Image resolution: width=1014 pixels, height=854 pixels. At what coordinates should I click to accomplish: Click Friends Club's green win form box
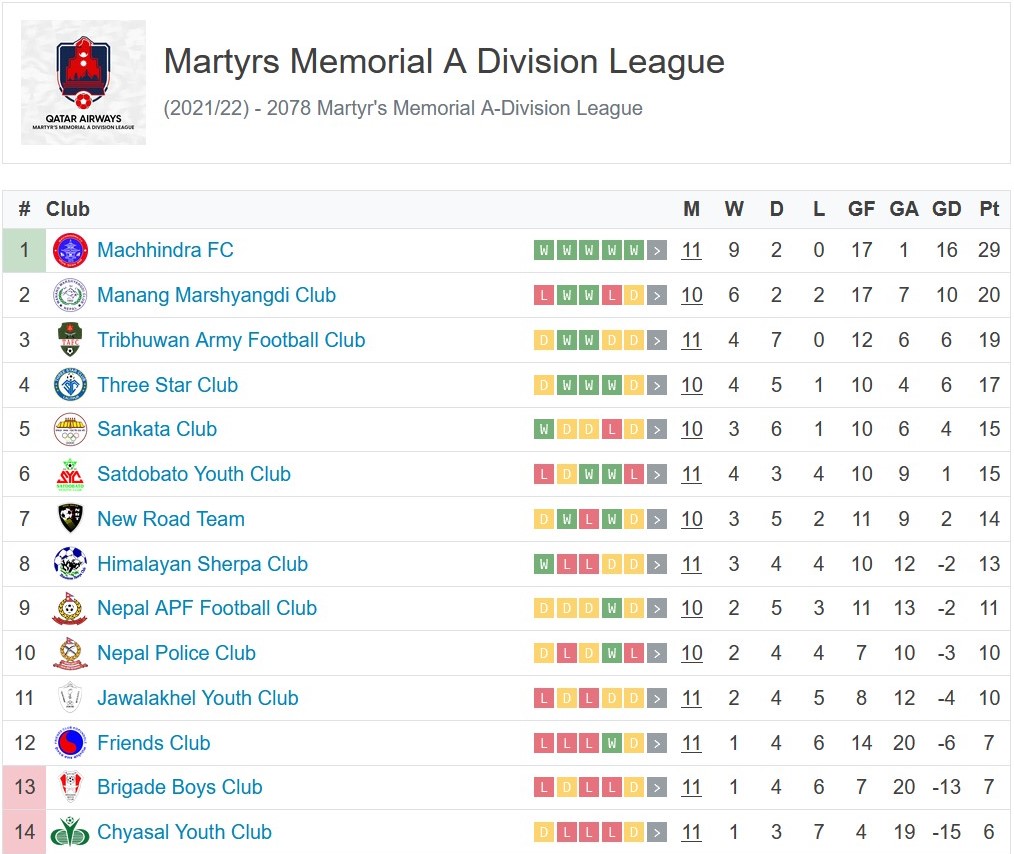(611, 743)
